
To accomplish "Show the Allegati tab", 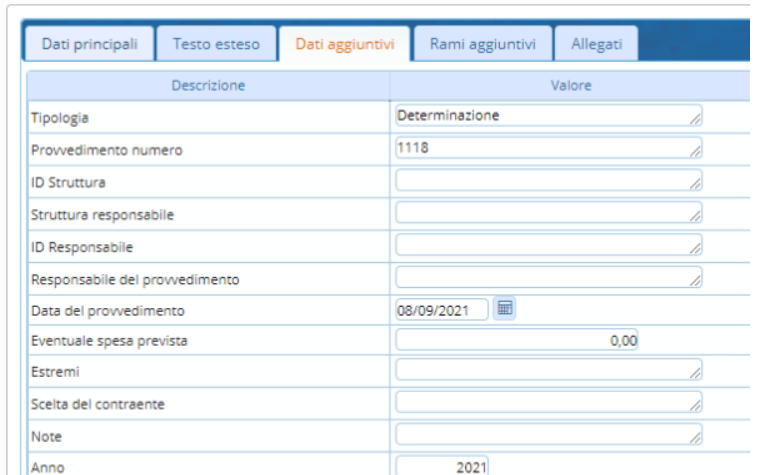I will coord(596,44).
